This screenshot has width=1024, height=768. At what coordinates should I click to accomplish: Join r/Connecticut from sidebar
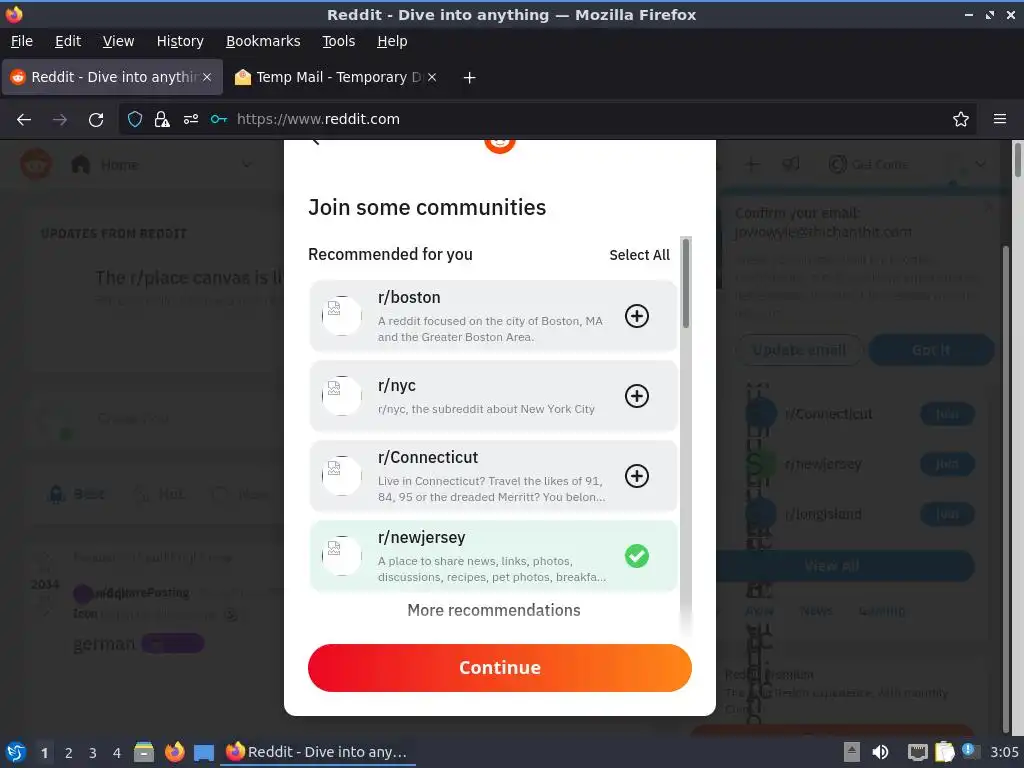(947, 414)
